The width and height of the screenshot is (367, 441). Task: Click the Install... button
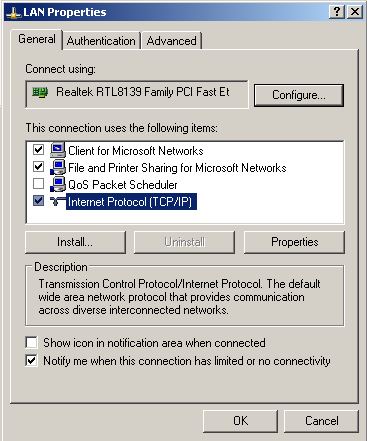75,242
